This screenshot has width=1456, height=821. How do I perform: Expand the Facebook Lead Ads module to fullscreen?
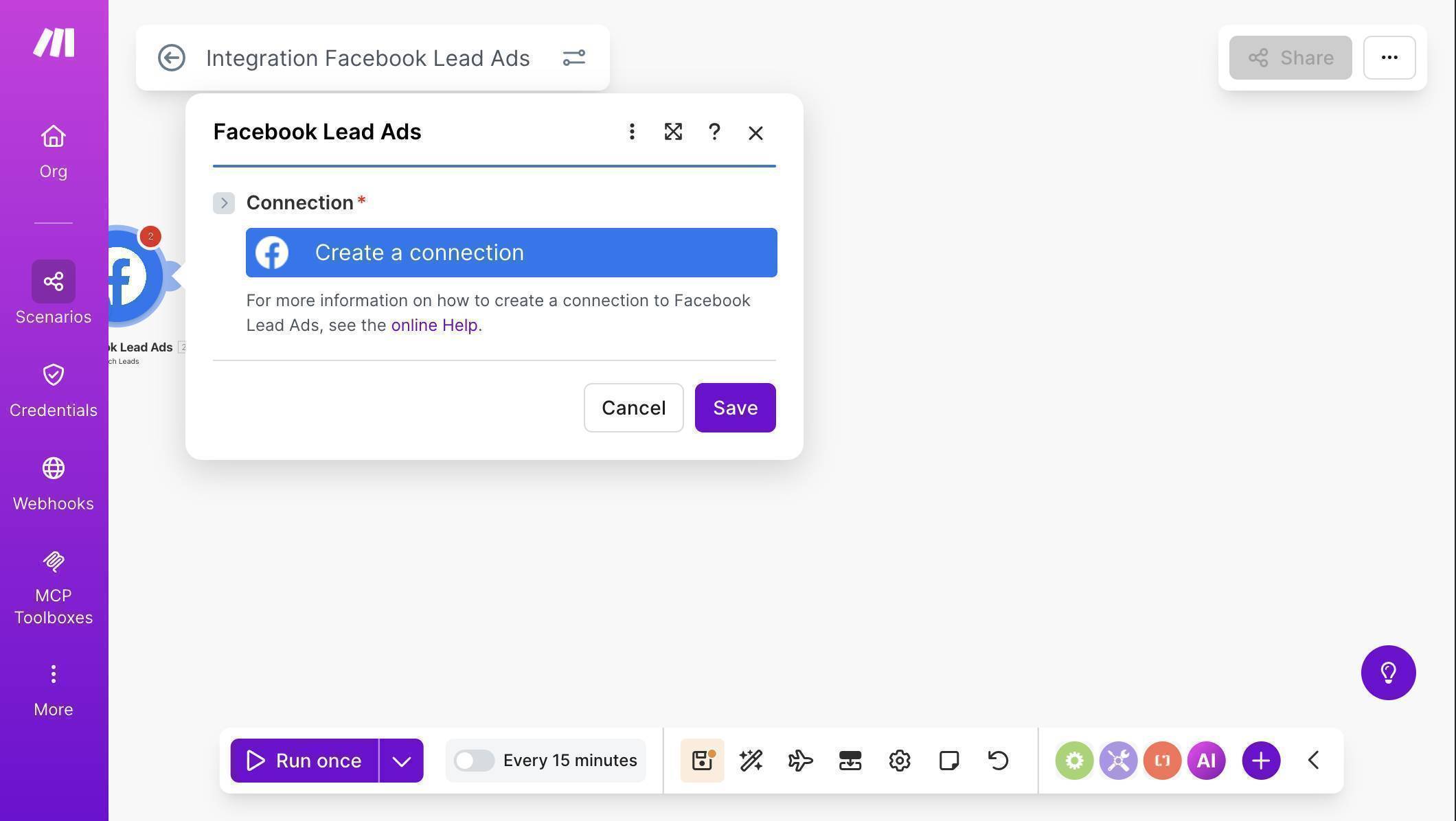coord(673,132)
